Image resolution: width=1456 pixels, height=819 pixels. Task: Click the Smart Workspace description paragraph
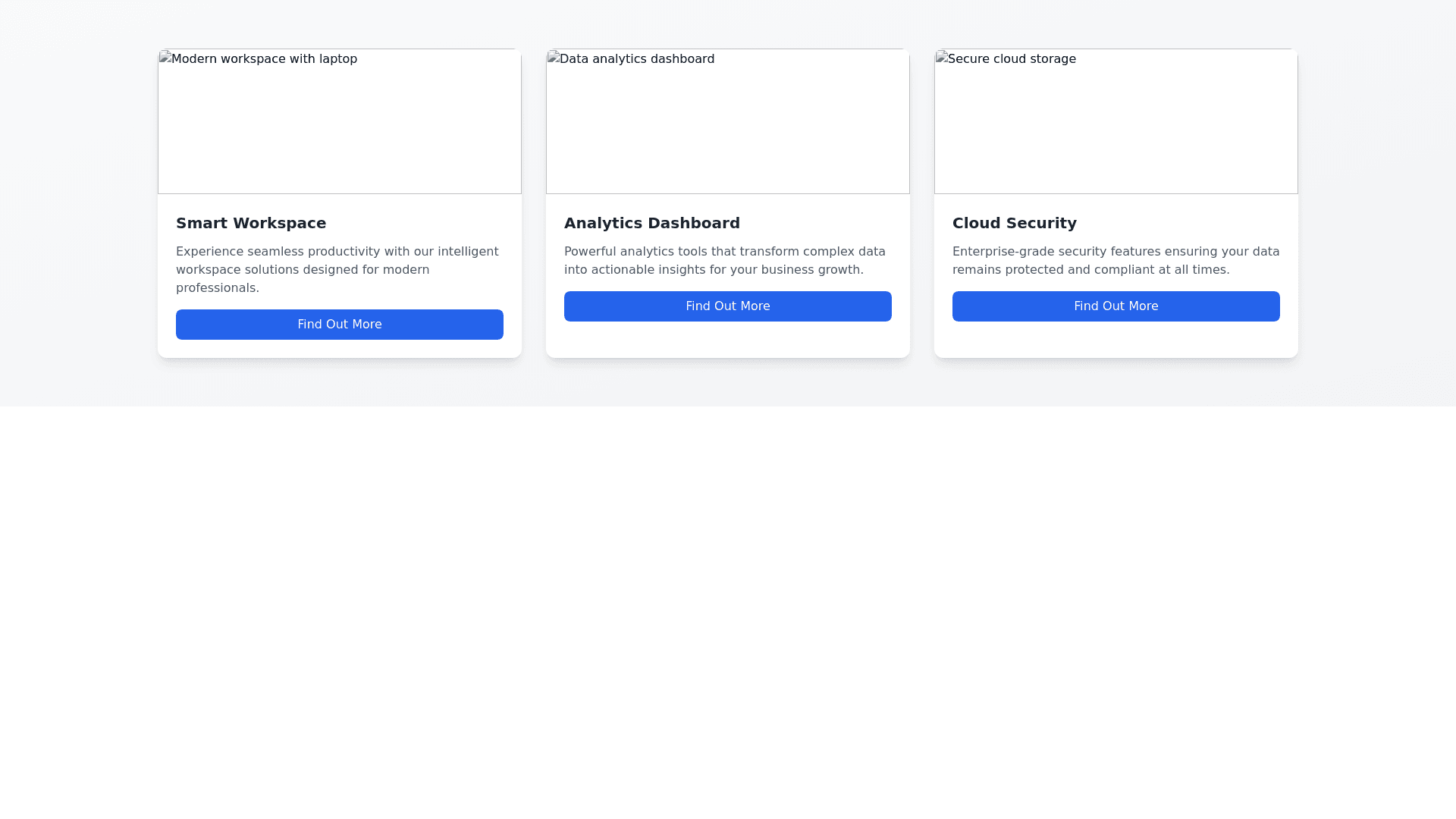(337, 269)
